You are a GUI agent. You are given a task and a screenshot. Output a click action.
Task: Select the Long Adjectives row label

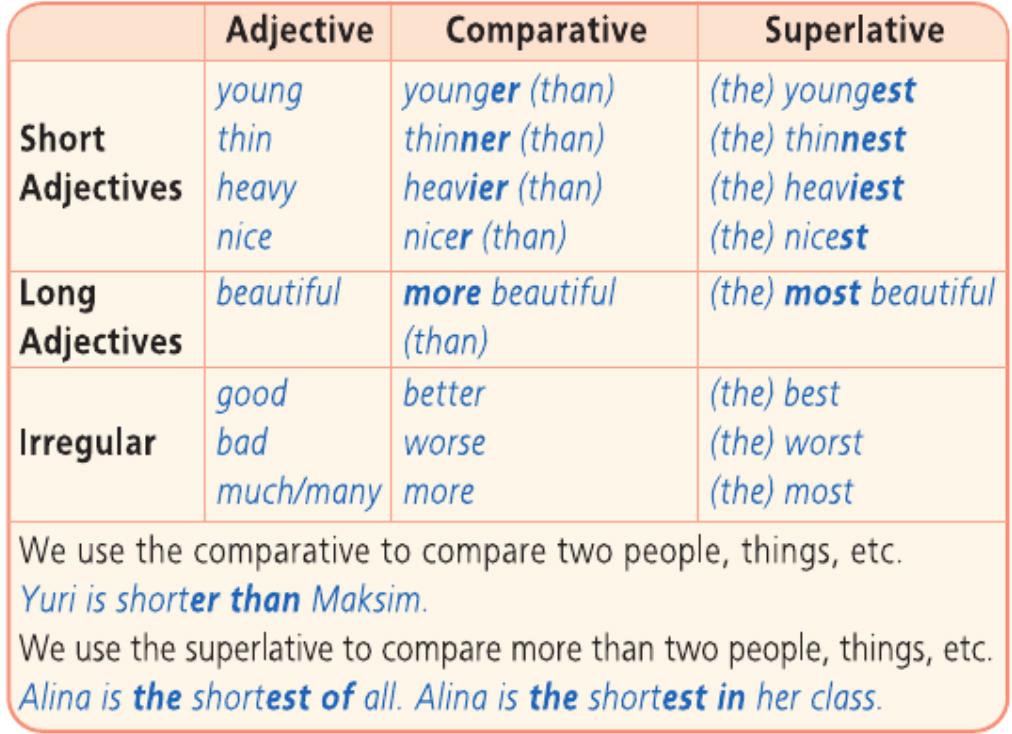pos(101,317)
